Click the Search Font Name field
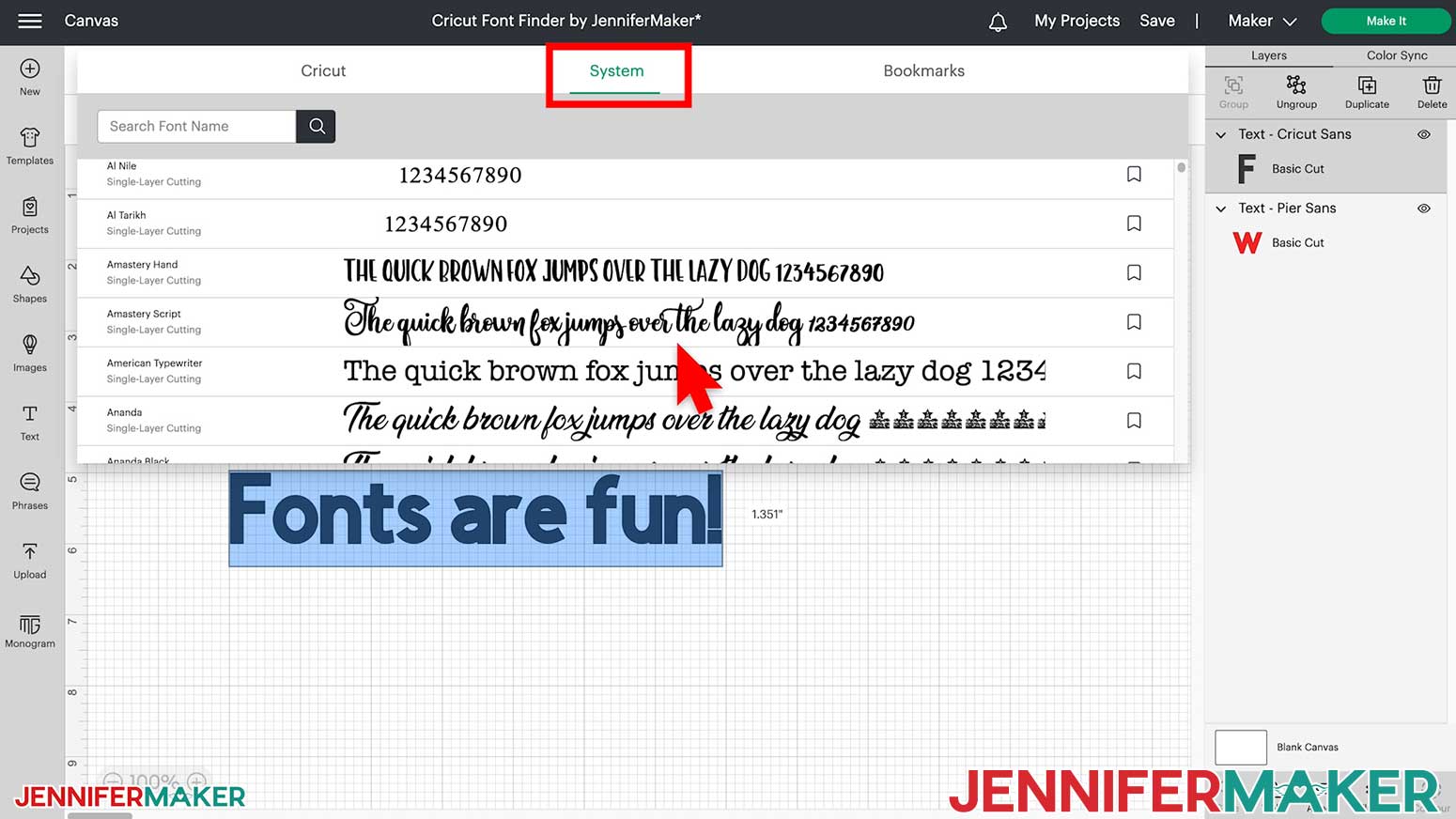Viewport: 1456px width, 819px height. coord(196,126)
